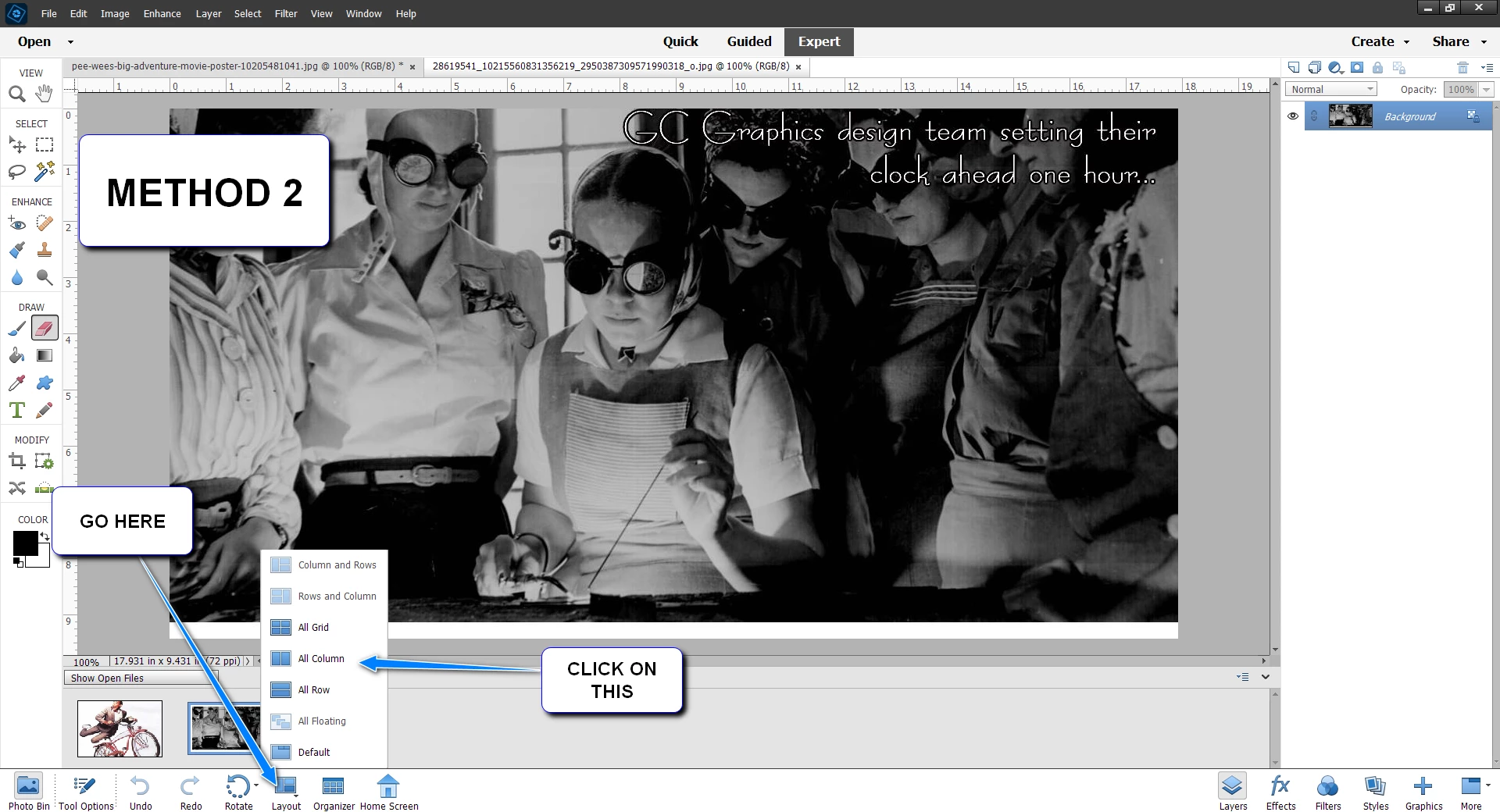This screenshot has height=812, width=1500.
Task: Go to the Home Screen
Action: (389, 792)
